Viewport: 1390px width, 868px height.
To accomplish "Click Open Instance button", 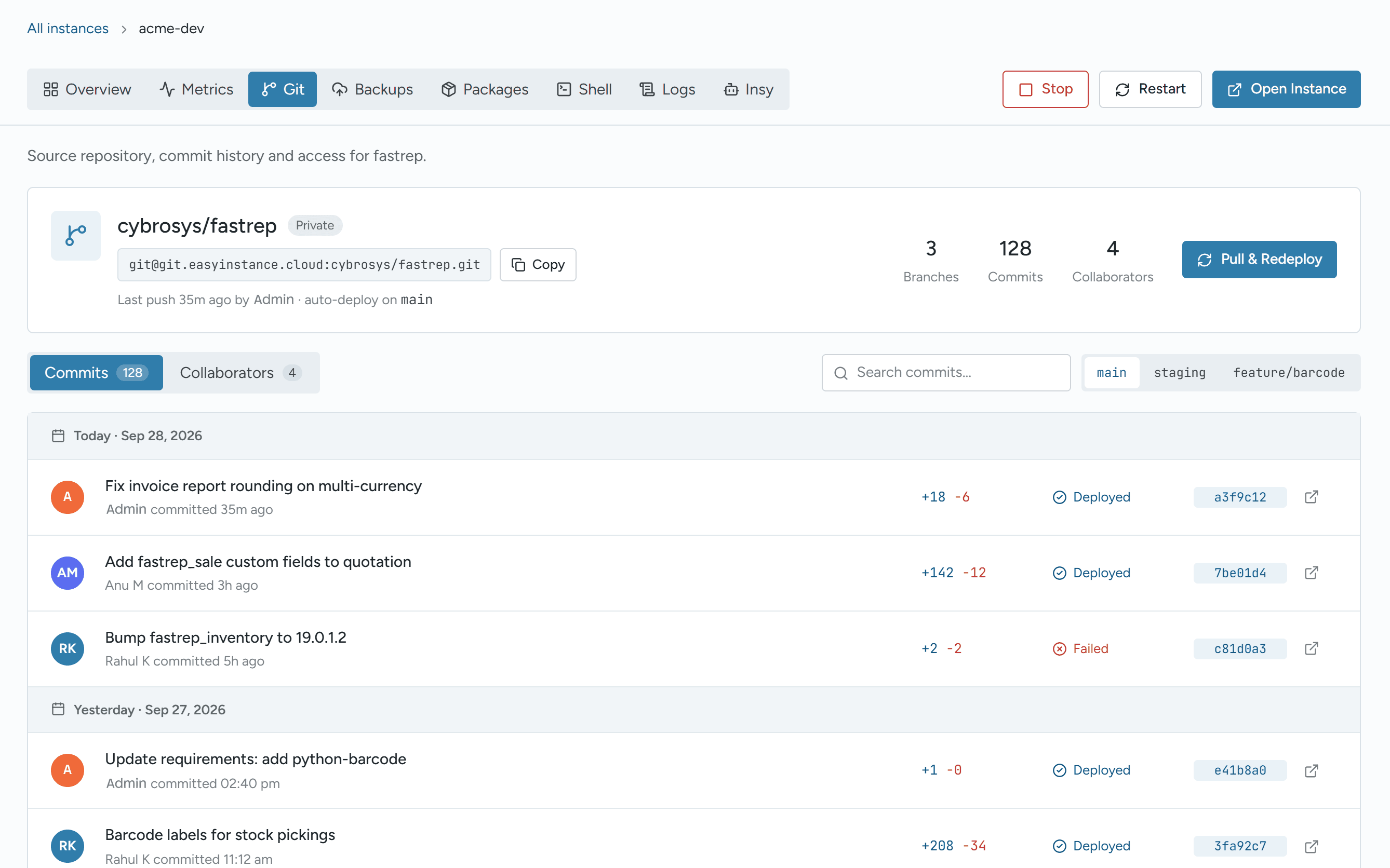I will pos(1286,89).
